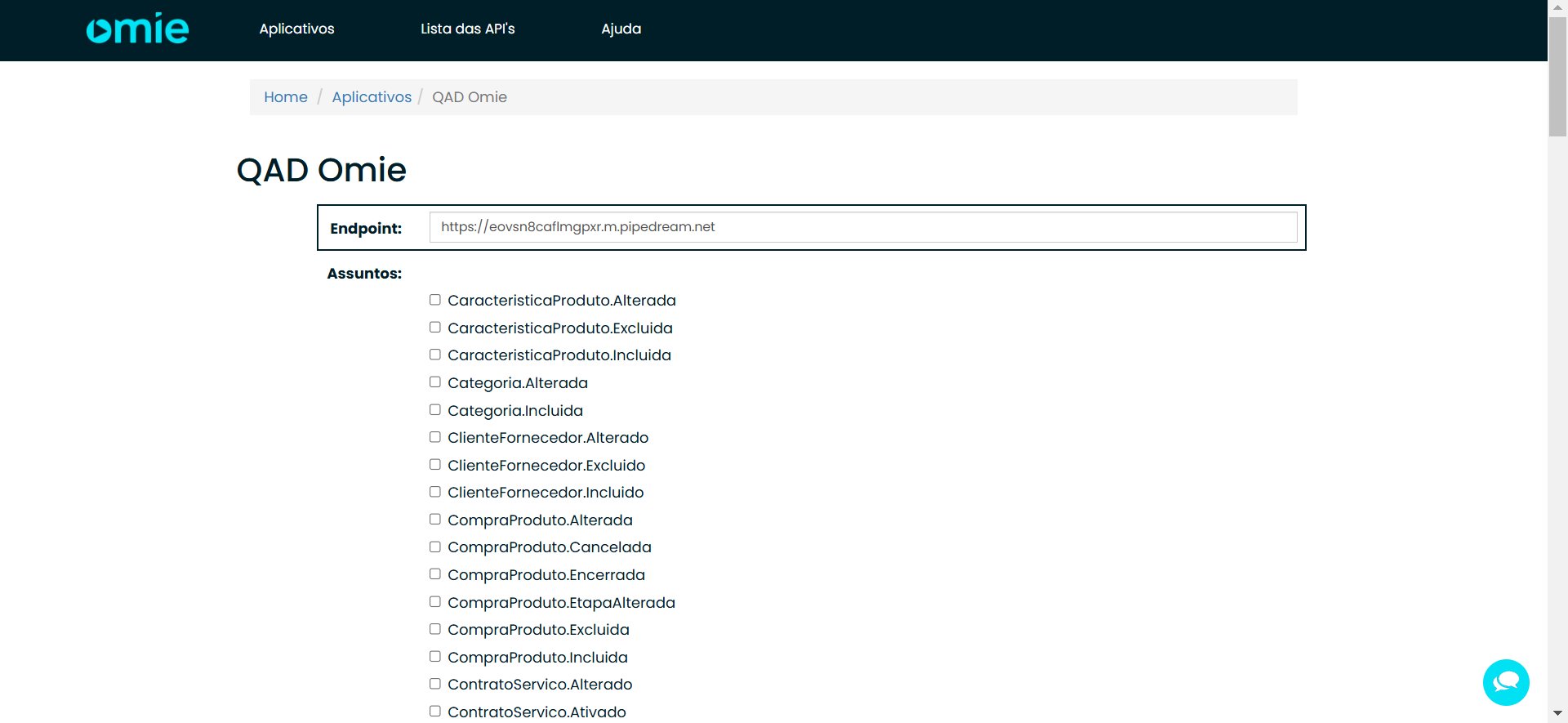Viewport: 1568px width, 723px height.
Task: Tick ClienteFornecedor.Excluido checkbox
Action: click(x=435, y=465)
